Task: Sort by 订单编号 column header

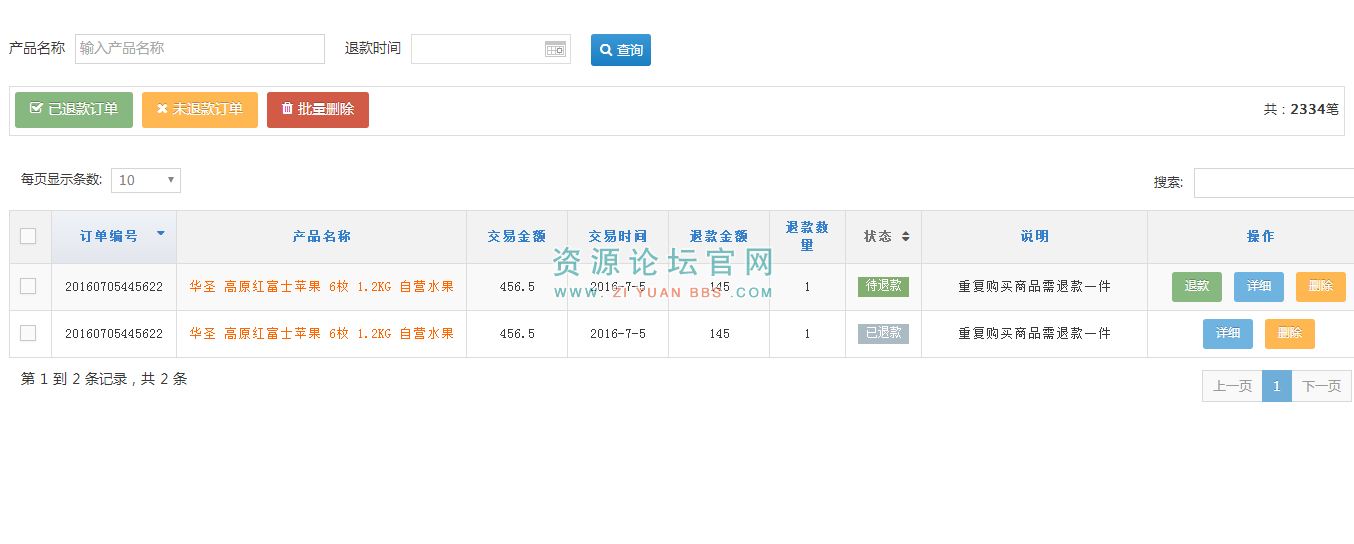Action: click(x=114, y=237)
